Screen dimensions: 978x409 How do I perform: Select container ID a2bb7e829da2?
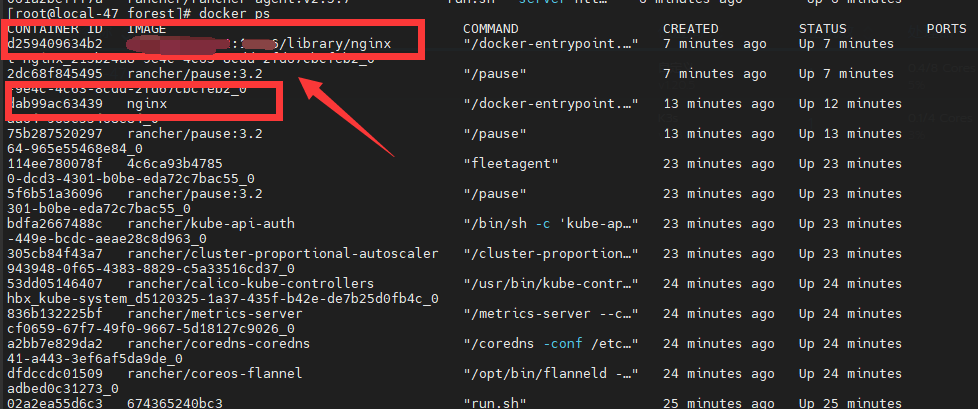pyautogui.click(x=55, y=344)
